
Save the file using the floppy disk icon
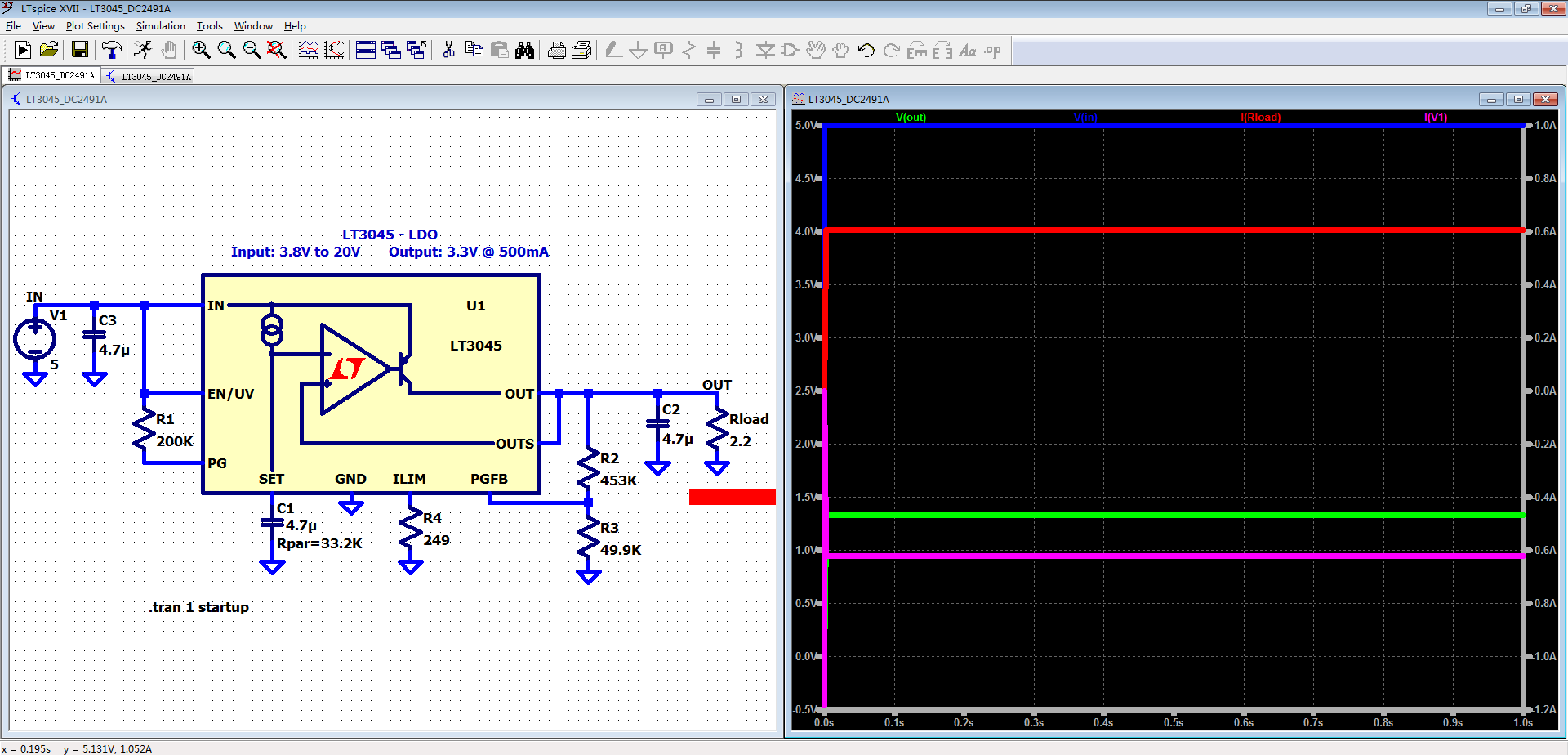[79, 51]
